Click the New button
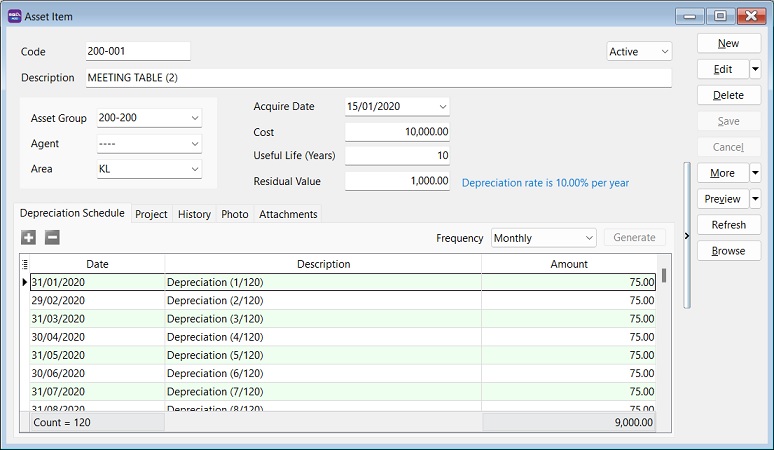 click(728, 43)
